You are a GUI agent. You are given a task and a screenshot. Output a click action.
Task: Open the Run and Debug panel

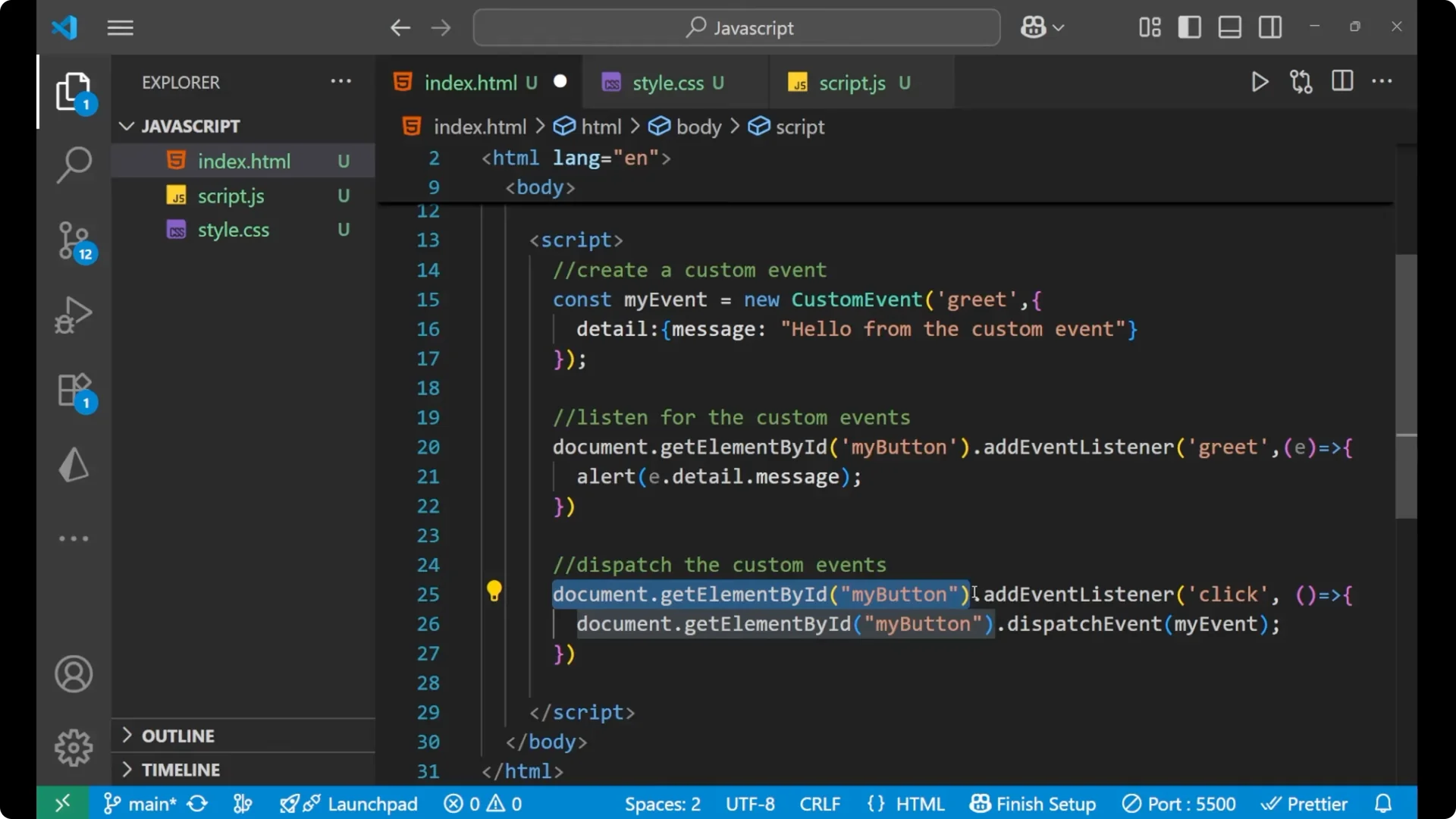pyautogui.click(x=74, y=315)
